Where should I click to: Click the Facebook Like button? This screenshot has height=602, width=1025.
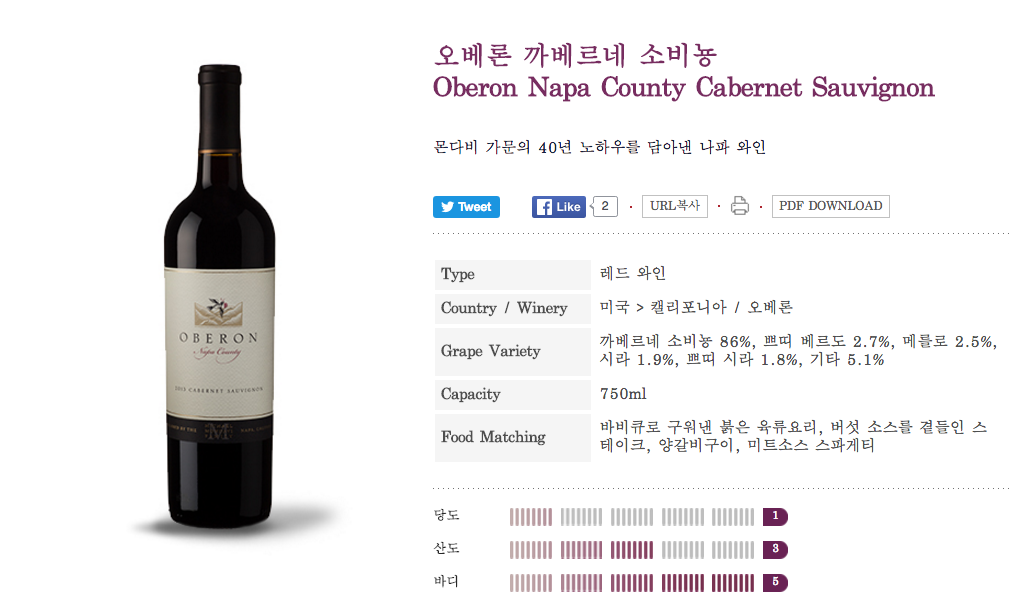click(x=559, y=207)
